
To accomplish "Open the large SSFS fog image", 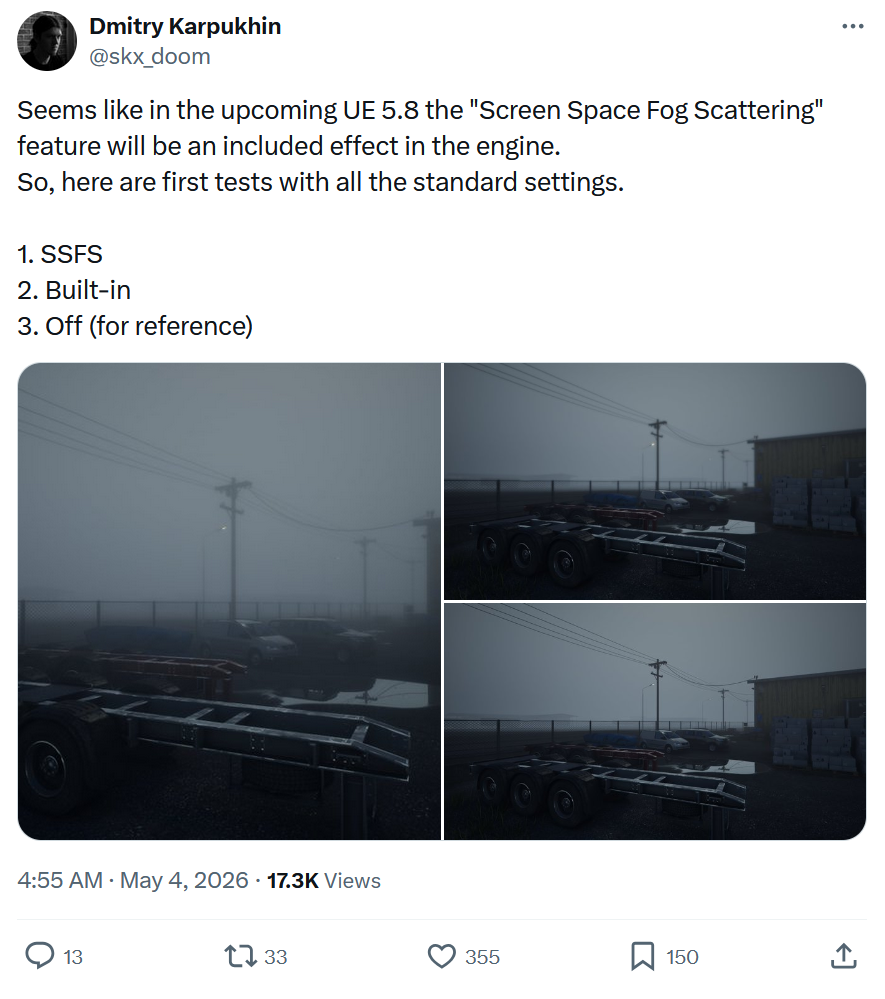I will pos(229,601).
